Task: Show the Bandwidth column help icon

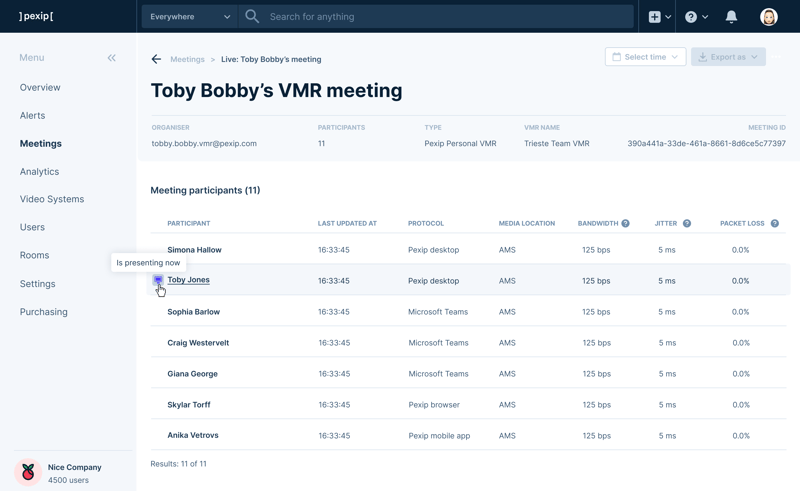Action: (x=626, y=223)
